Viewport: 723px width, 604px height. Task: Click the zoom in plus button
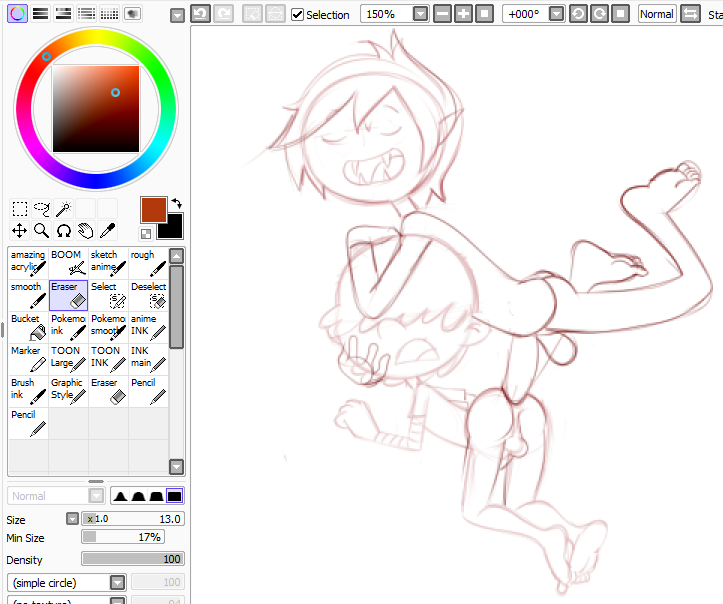463,14
